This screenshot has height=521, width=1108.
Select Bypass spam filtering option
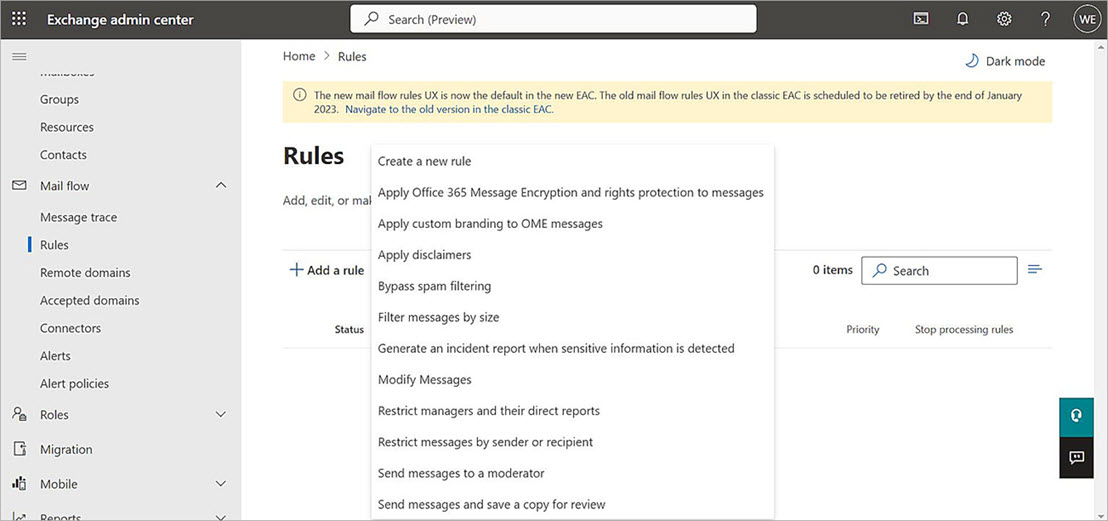point(434,286)
